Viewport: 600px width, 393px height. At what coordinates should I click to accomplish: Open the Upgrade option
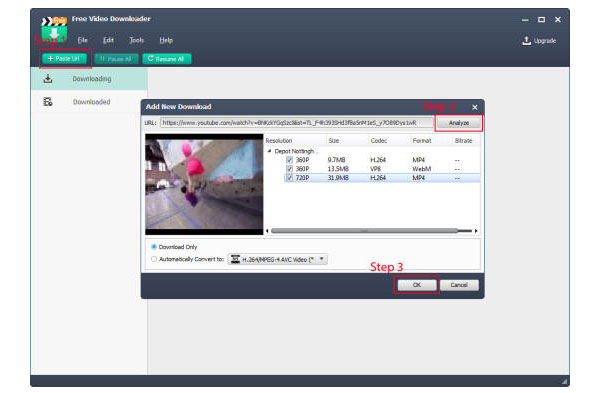539,41
